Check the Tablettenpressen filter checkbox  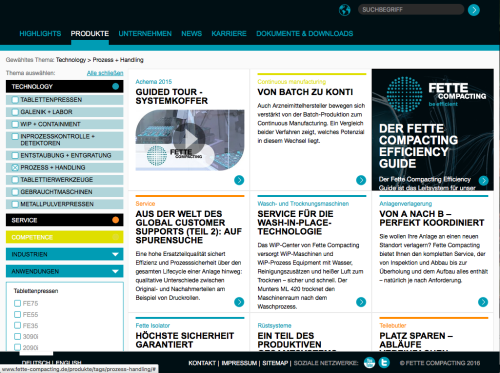(15, 100)
